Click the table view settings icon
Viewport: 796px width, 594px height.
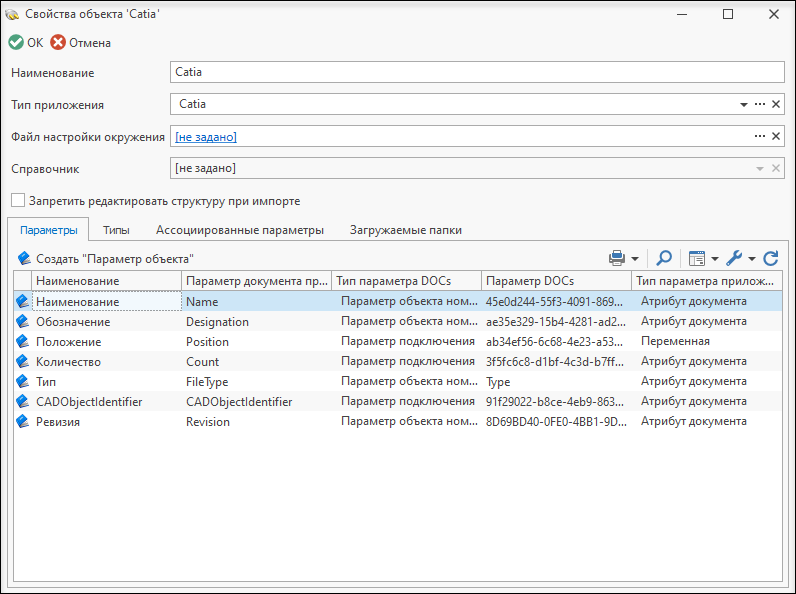[x=696, y=258]
